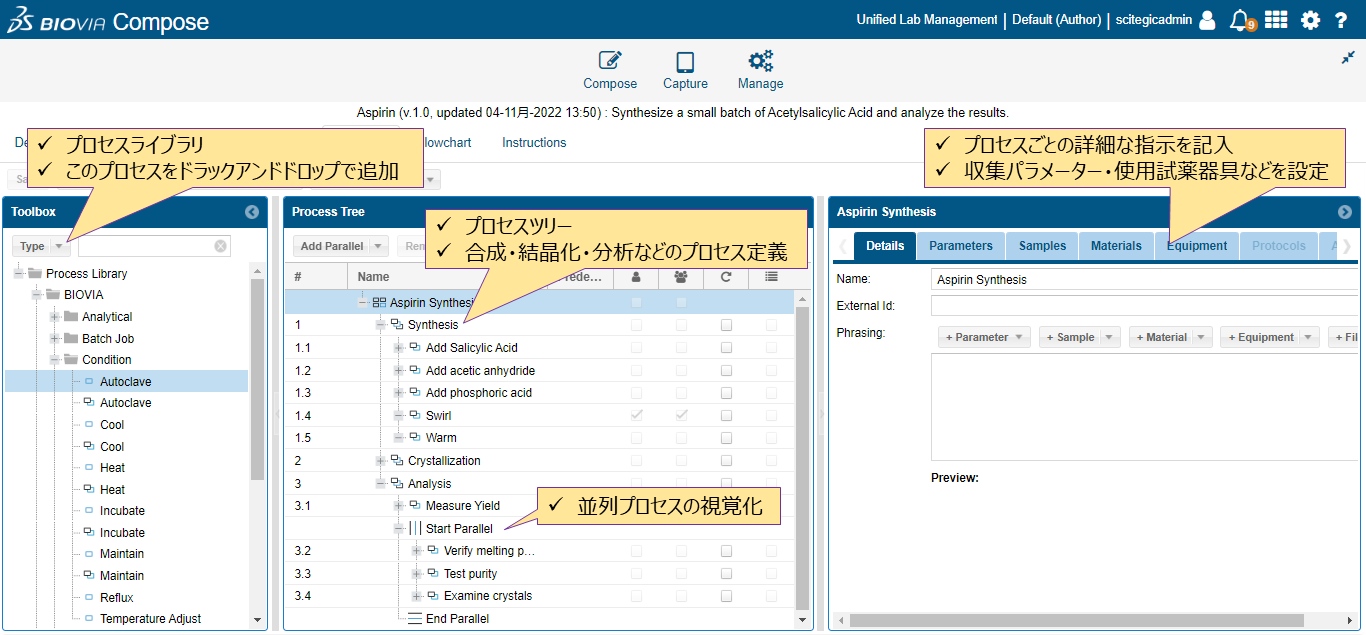Tick circular-arrow column checkbox for Add phosphoric acid
The height and width of the screenshot is (635, 1366).
coord(726,393)
